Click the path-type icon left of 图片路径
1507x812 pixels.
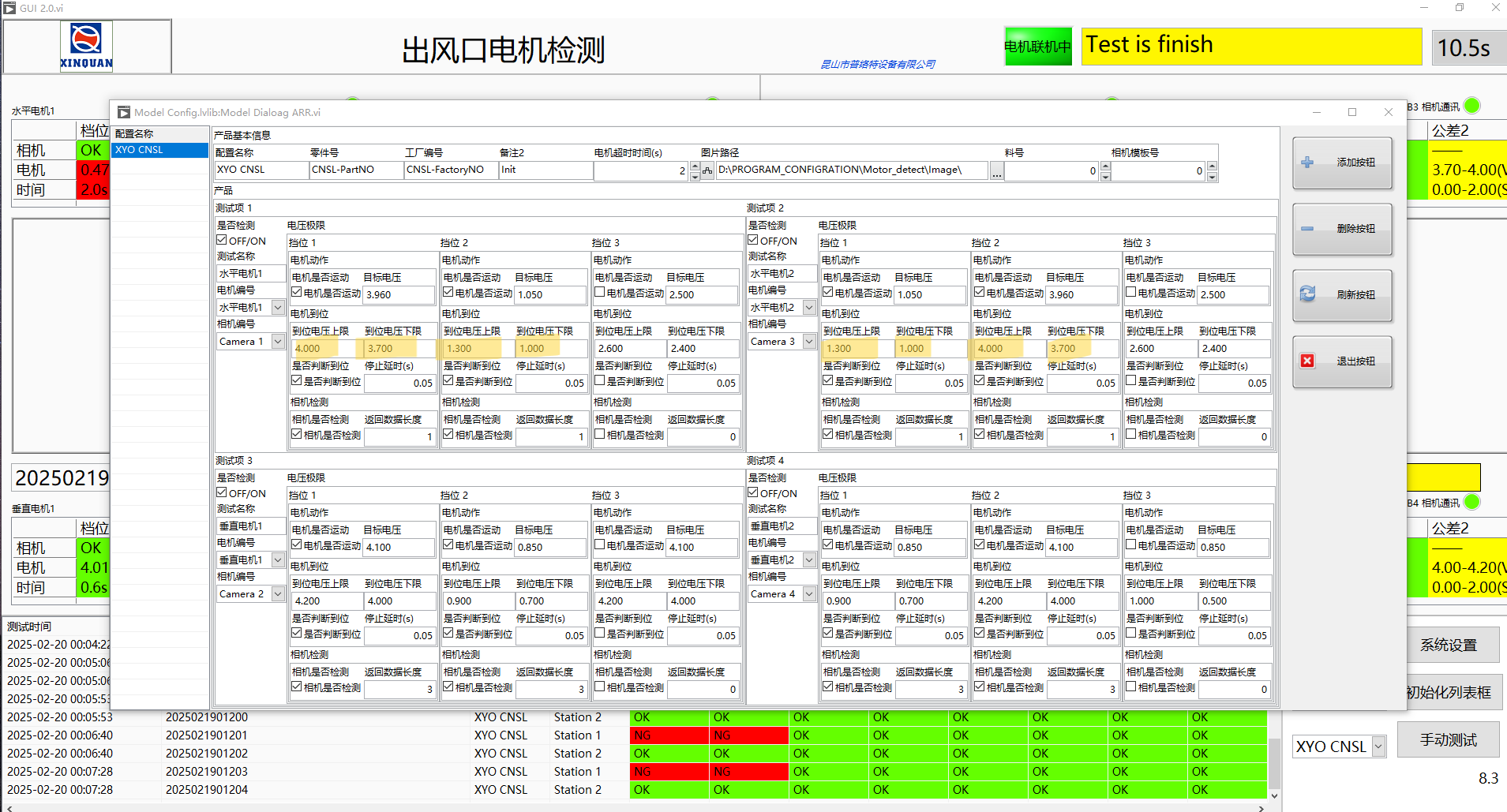coord(707,170)
